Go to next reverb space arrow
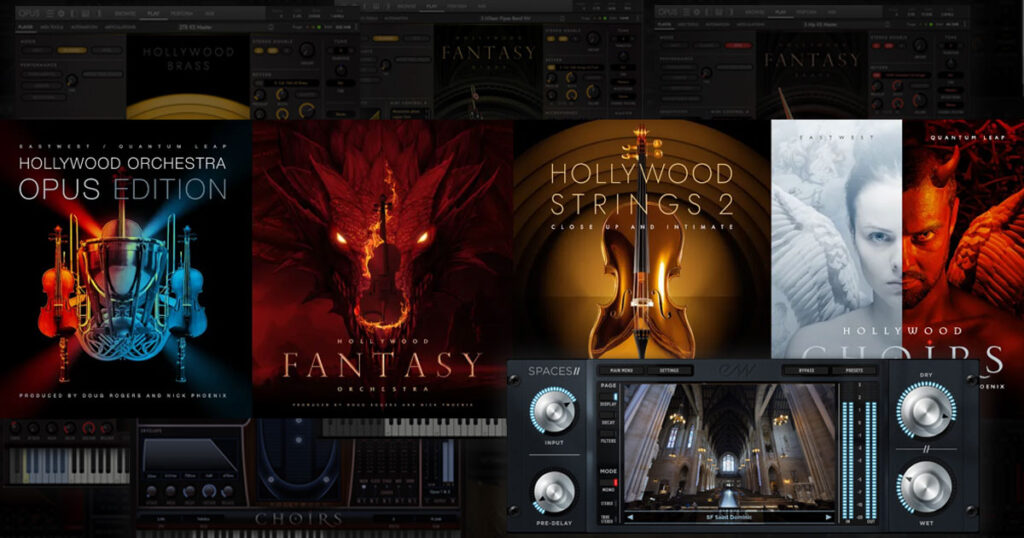 828,517
